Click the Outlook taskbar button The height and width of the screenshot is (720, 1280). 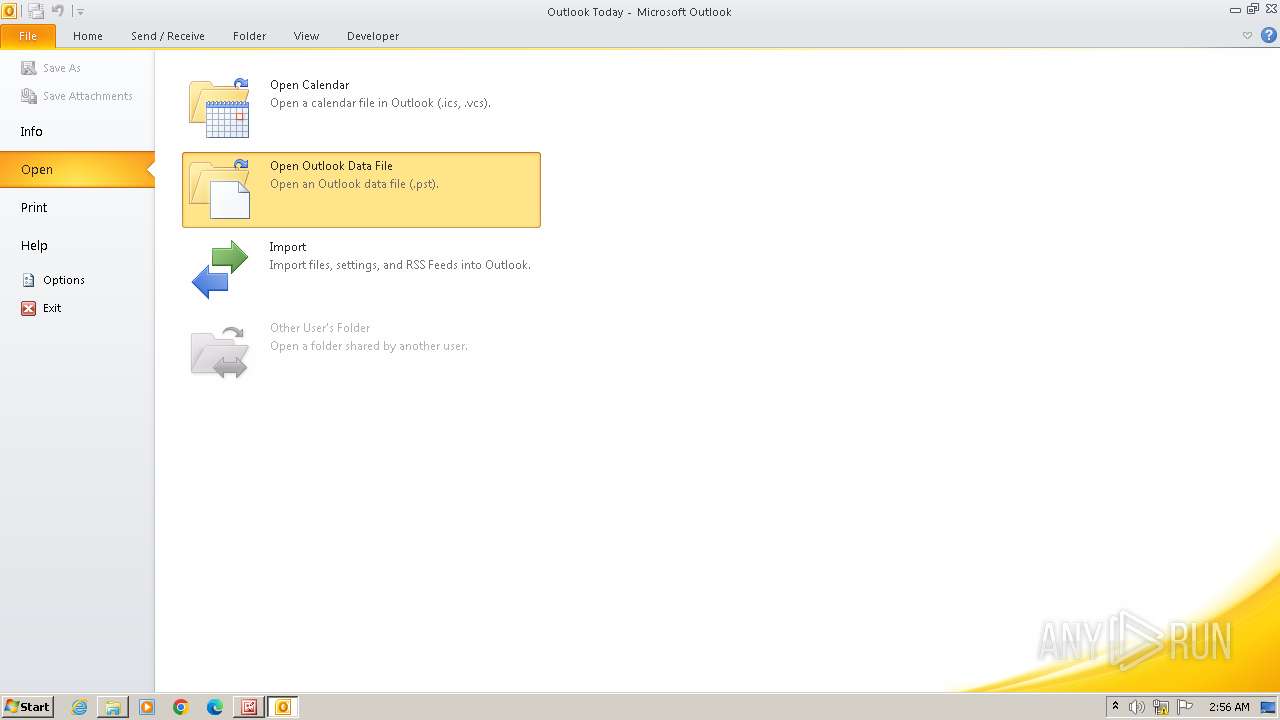pos(283,707)
